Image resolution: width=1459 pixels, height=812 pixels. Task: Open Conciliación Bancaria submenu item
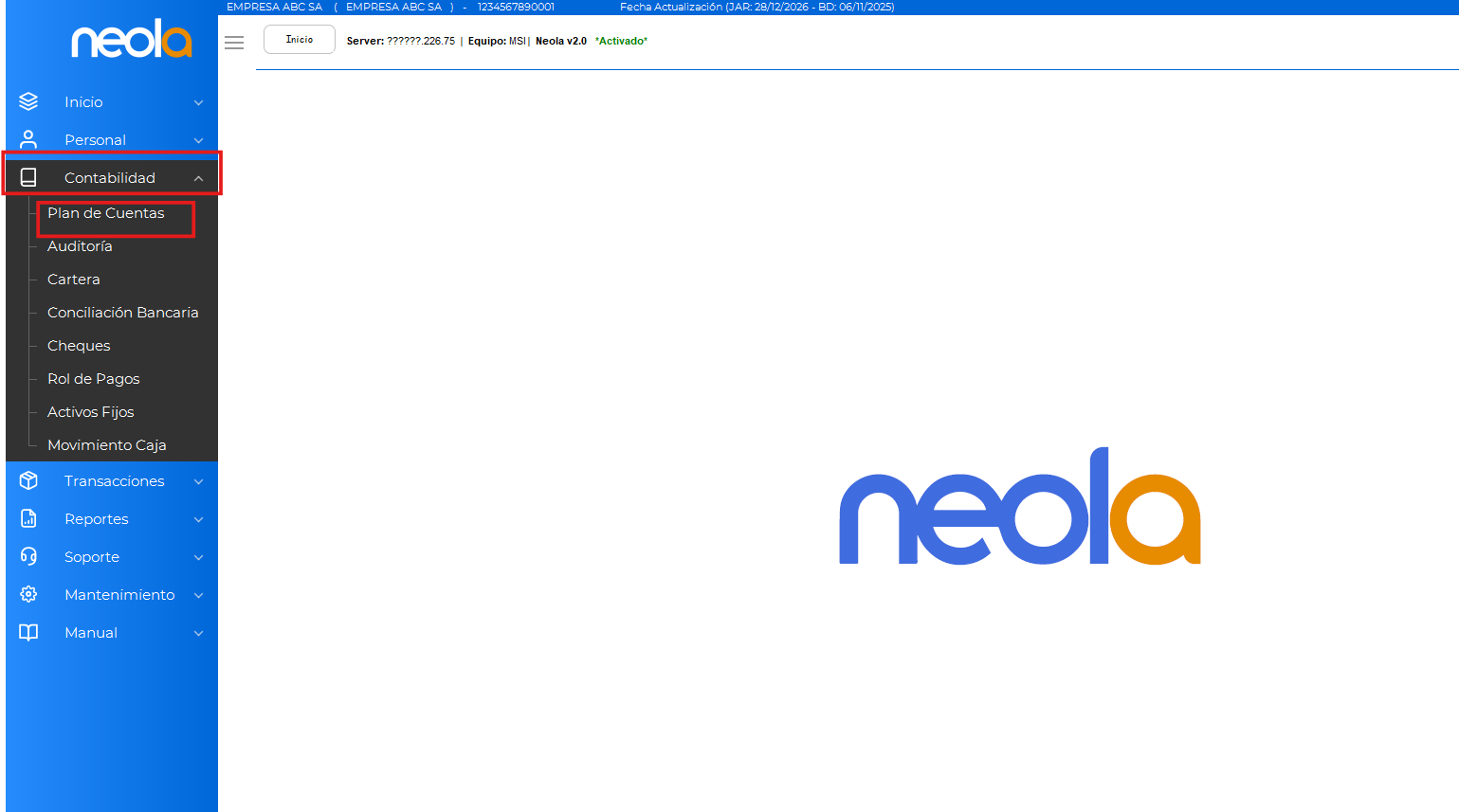(123, 313)
